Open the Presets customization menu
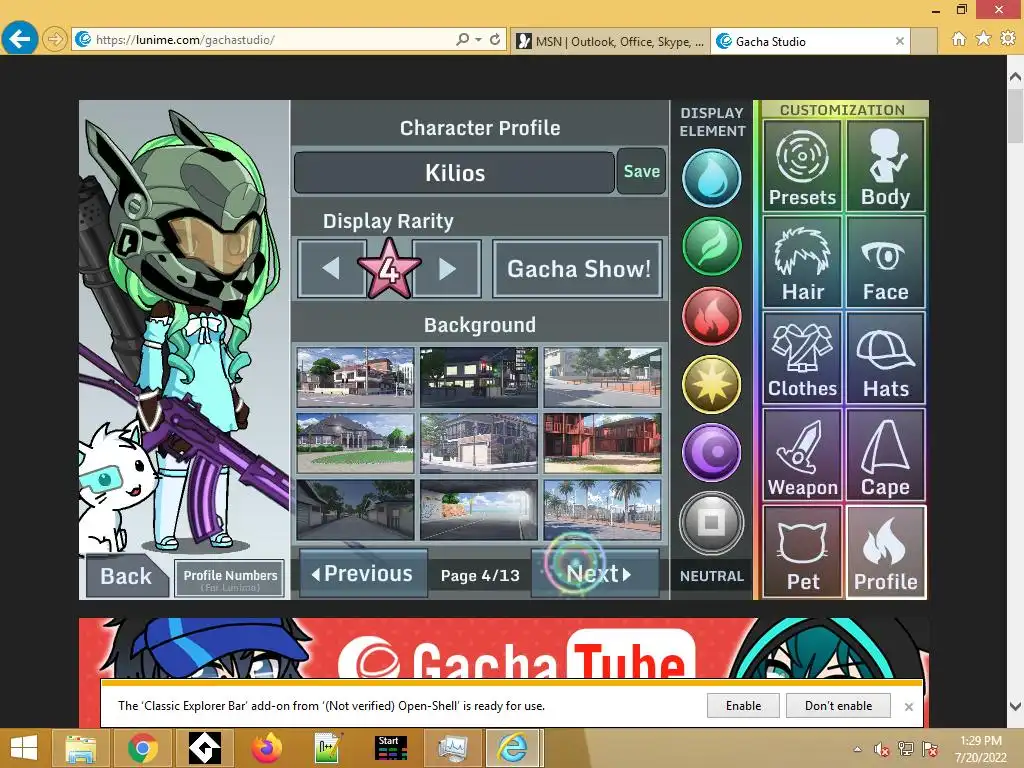This screenshot has width=1024, height=768. coord(802,165)
